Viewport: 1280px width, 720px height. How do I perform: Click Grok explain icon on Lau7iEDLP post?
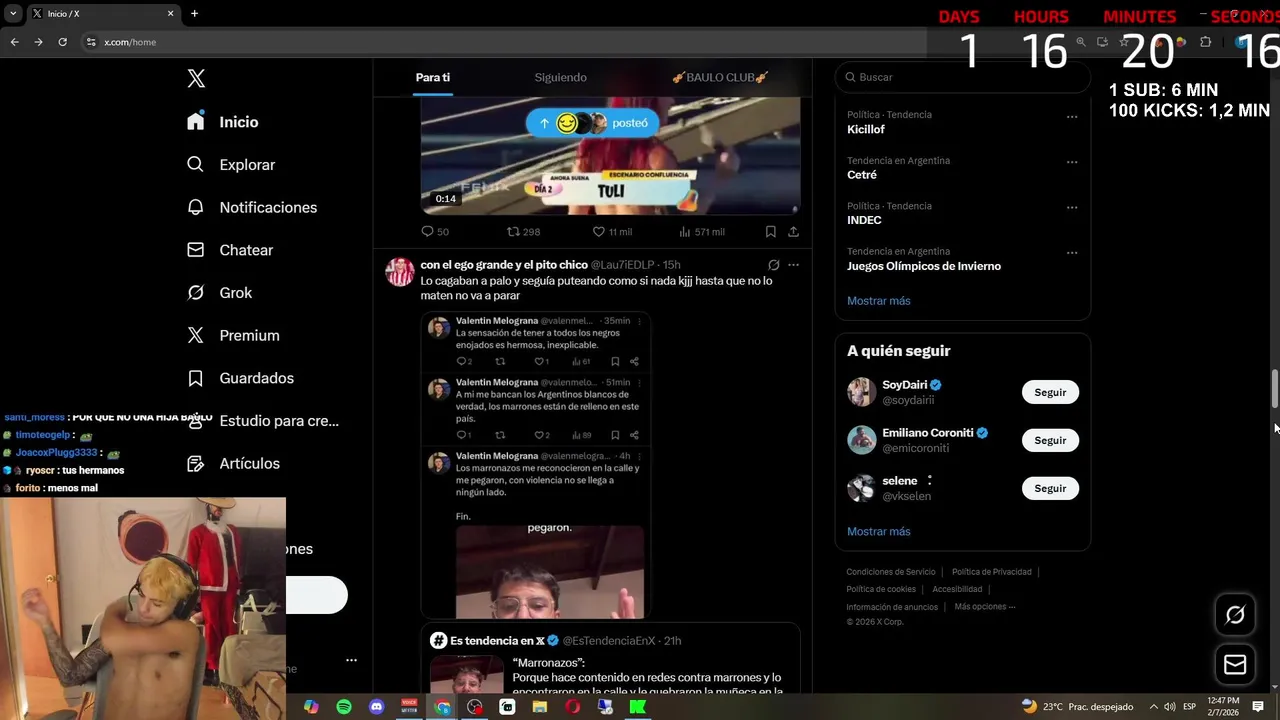point(773,265)
